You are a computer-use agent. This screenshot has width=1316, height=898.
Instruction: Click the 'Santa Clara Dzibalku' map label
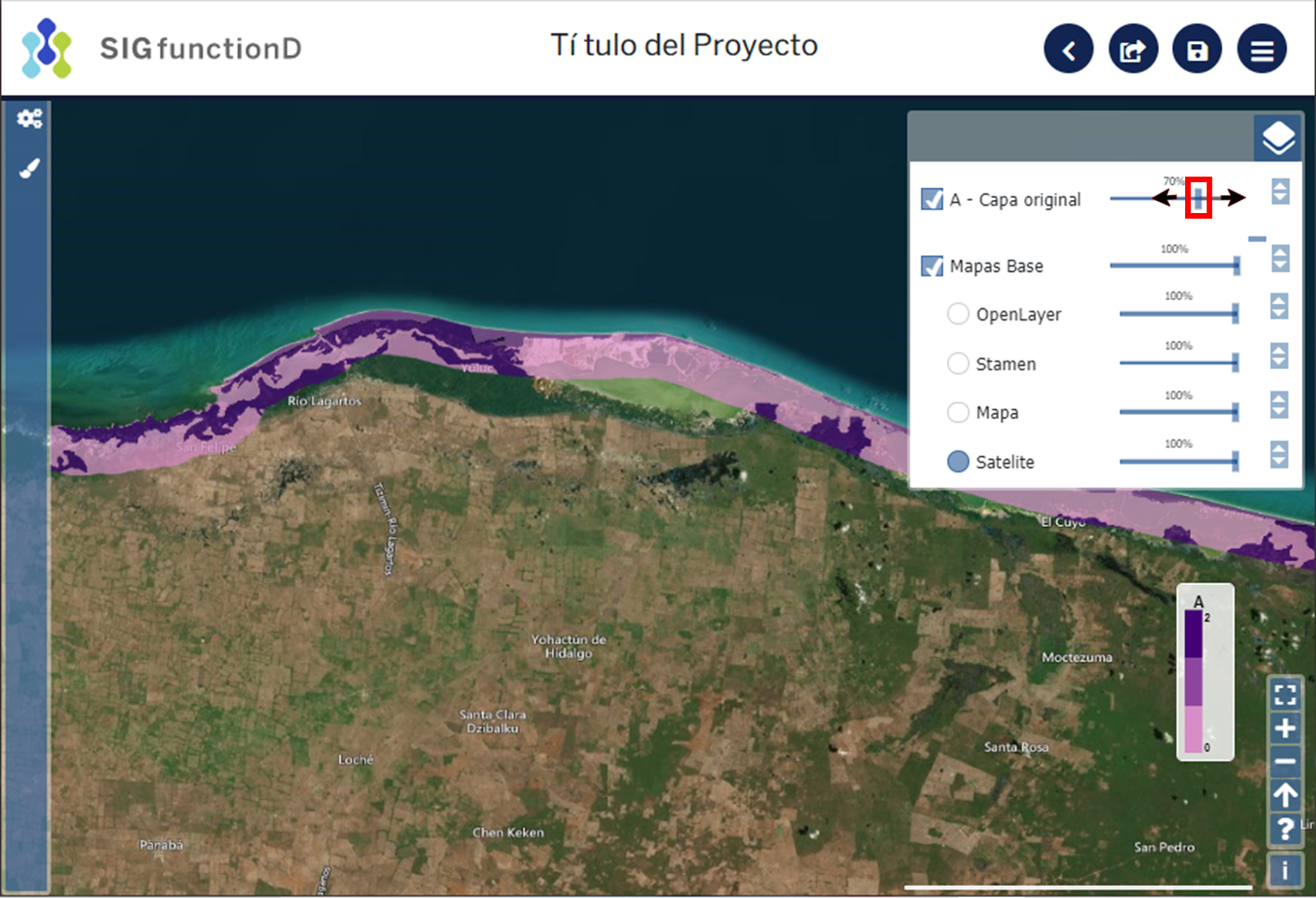pos(493,721)
